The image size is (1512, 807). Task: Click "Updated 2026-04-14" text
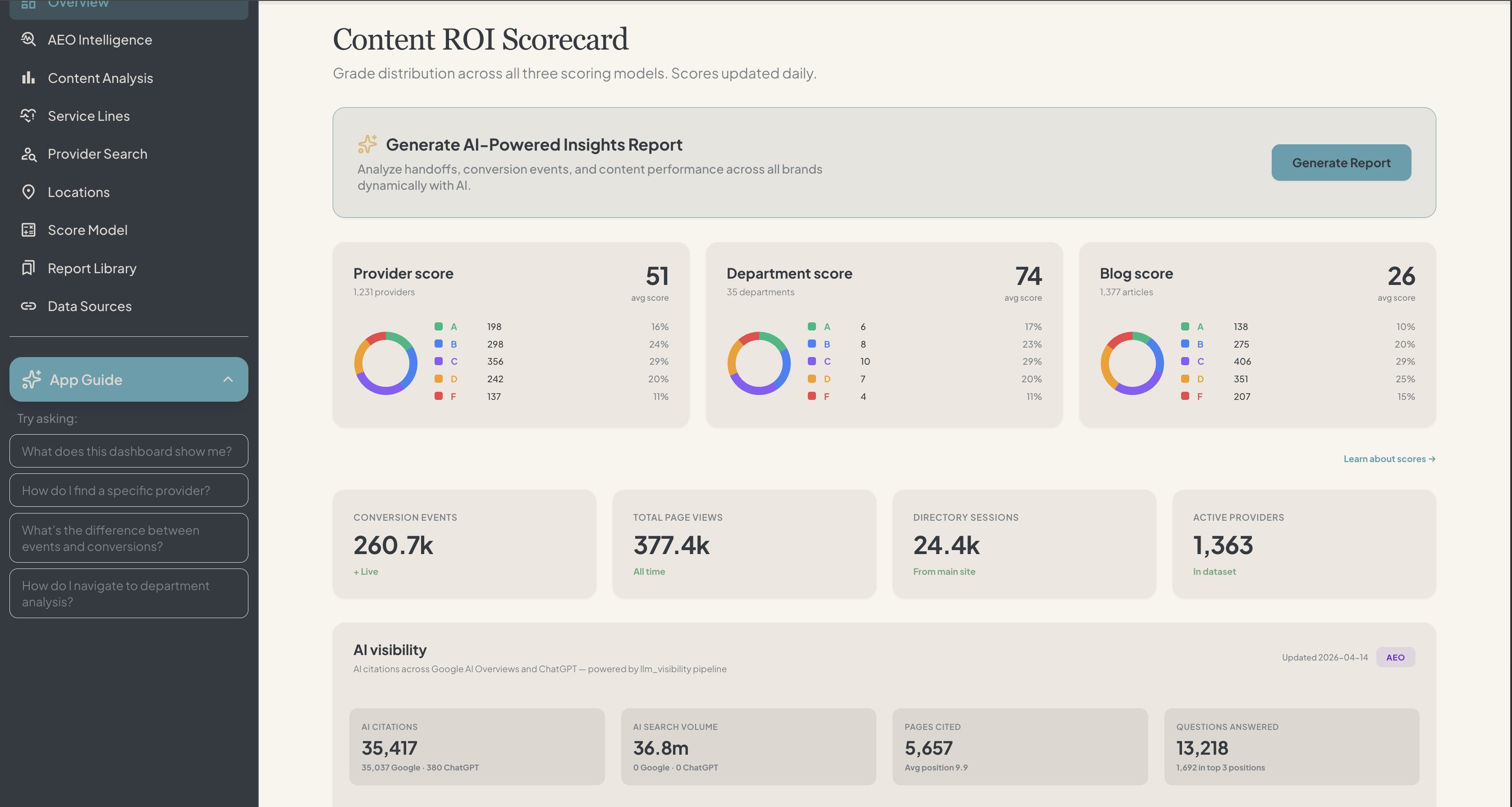click(x=1325, y=657)
